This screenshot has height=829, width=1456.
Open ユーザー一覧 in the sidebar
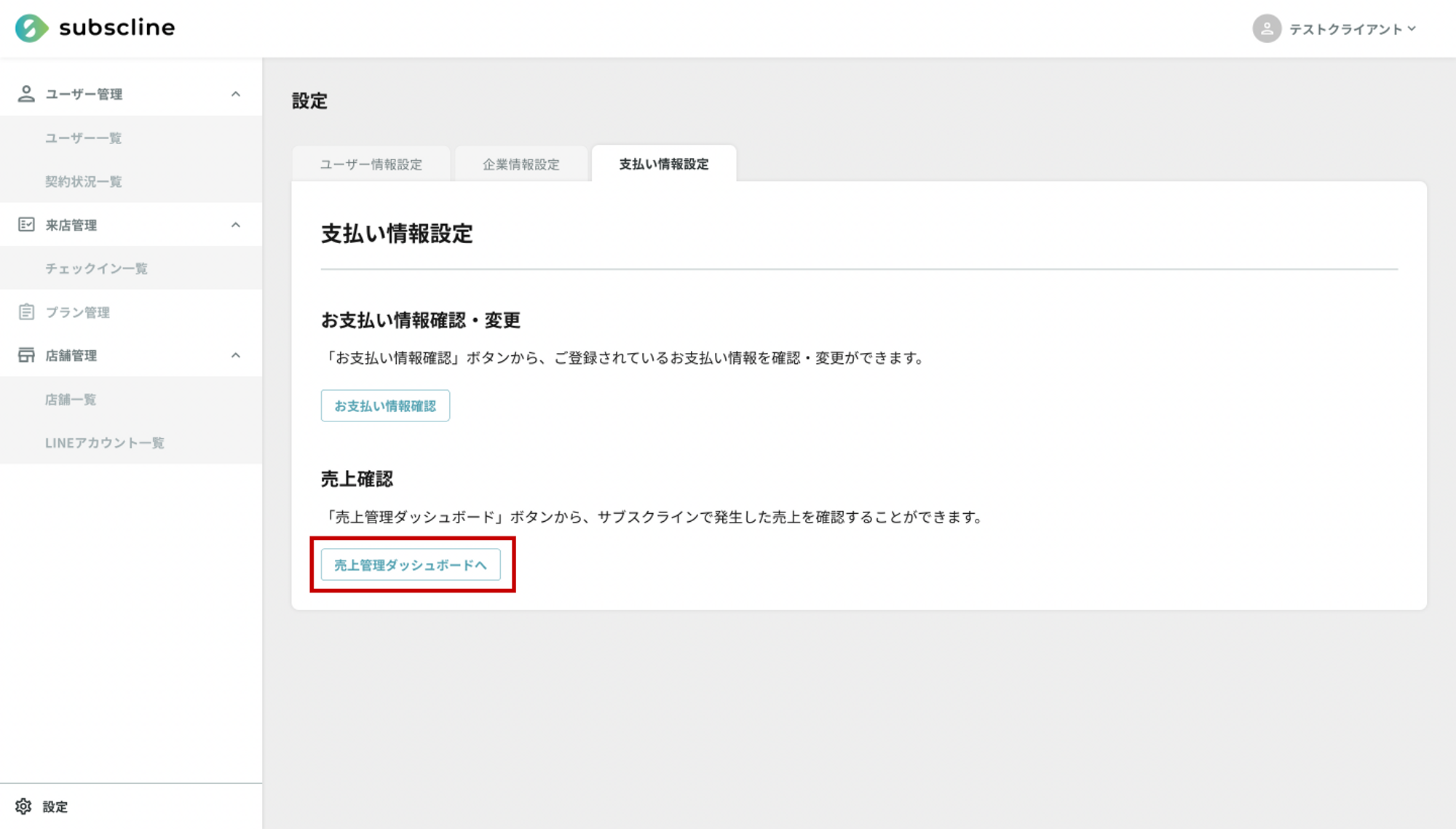(83, 138)
